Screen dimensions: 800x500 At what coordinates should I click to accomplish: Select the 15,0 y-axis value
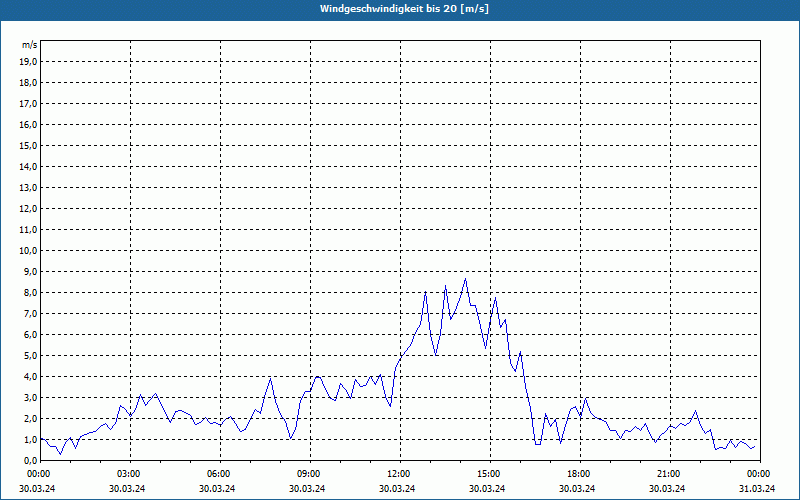click(28, 145)
